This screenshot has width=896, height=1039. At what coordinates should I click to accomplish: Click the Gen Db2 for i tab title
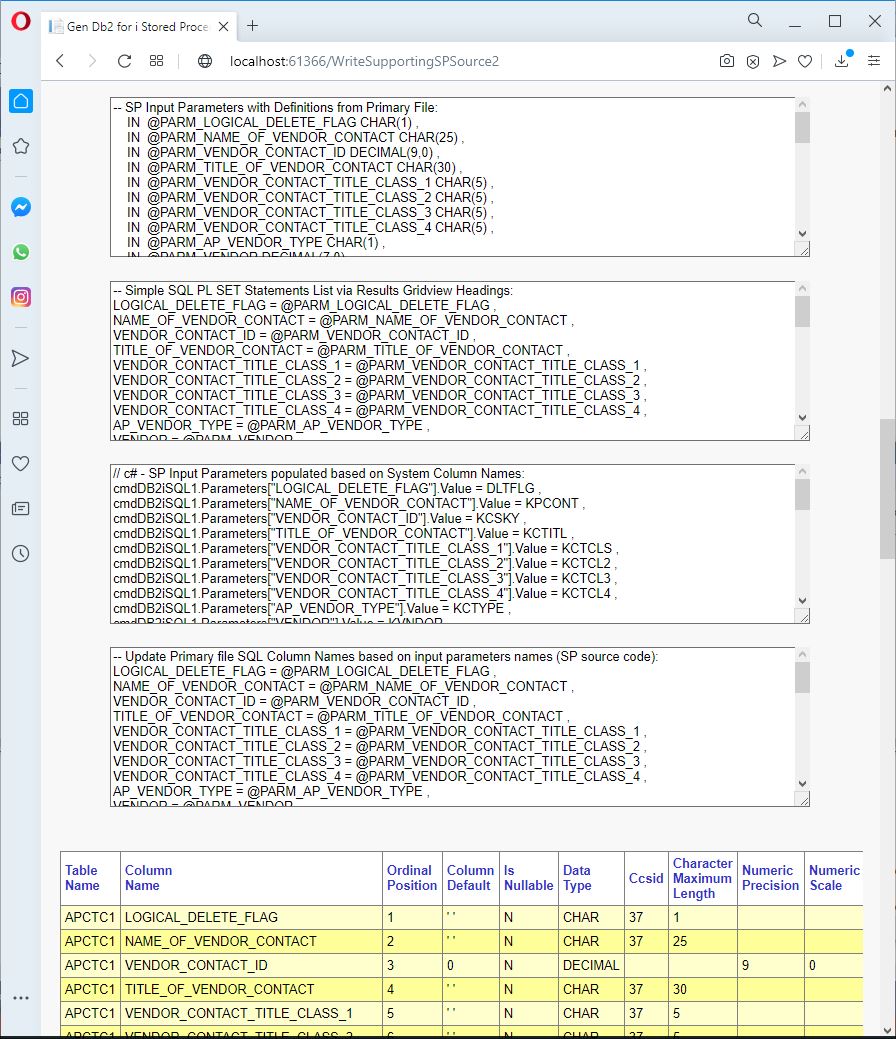pyautogui.click(x=137, y=27)
